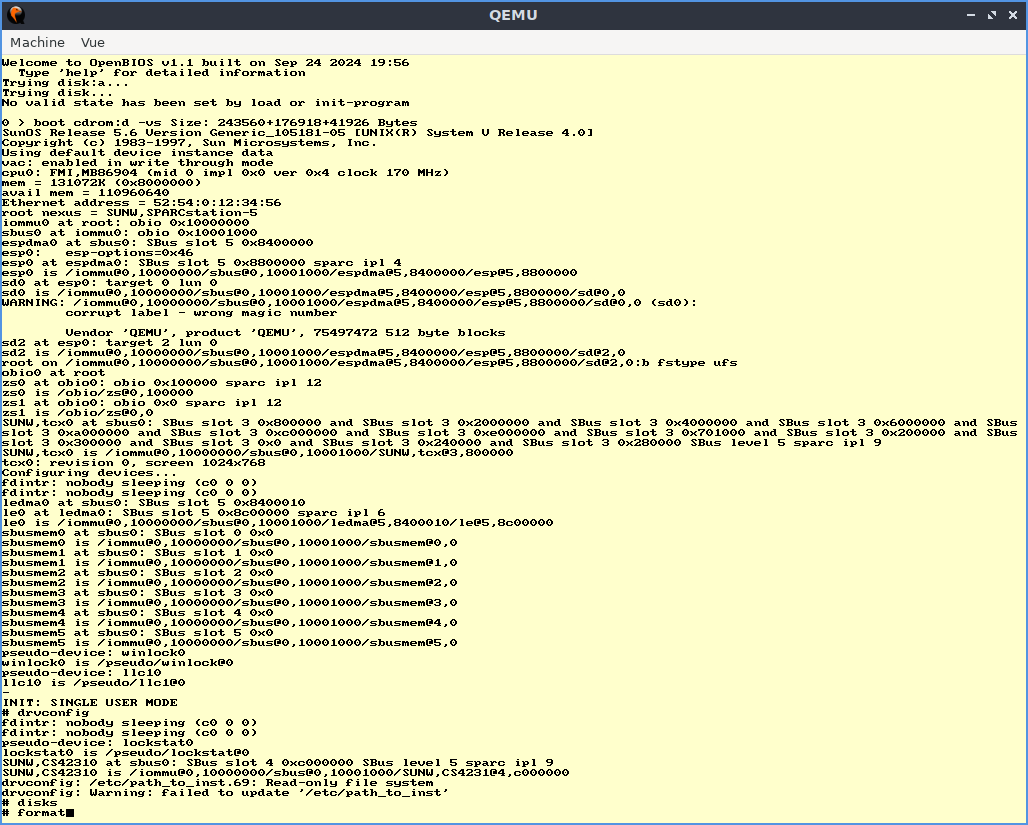This screenshot has width=1028, height=825.
Task: Click the 'tcx0: revision 0, screen 1024x768' line
Action: click(x=134, y=462)
